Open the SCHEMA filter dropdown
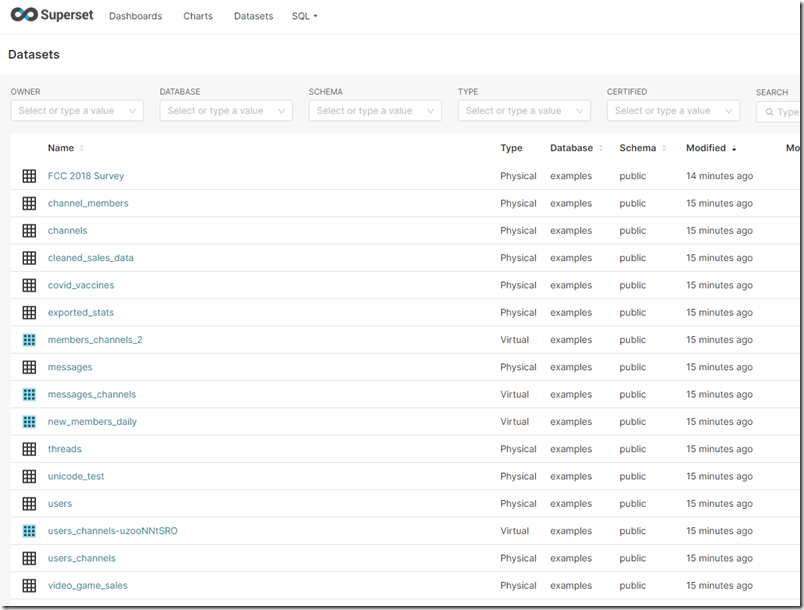 click(x=375, y=110)
